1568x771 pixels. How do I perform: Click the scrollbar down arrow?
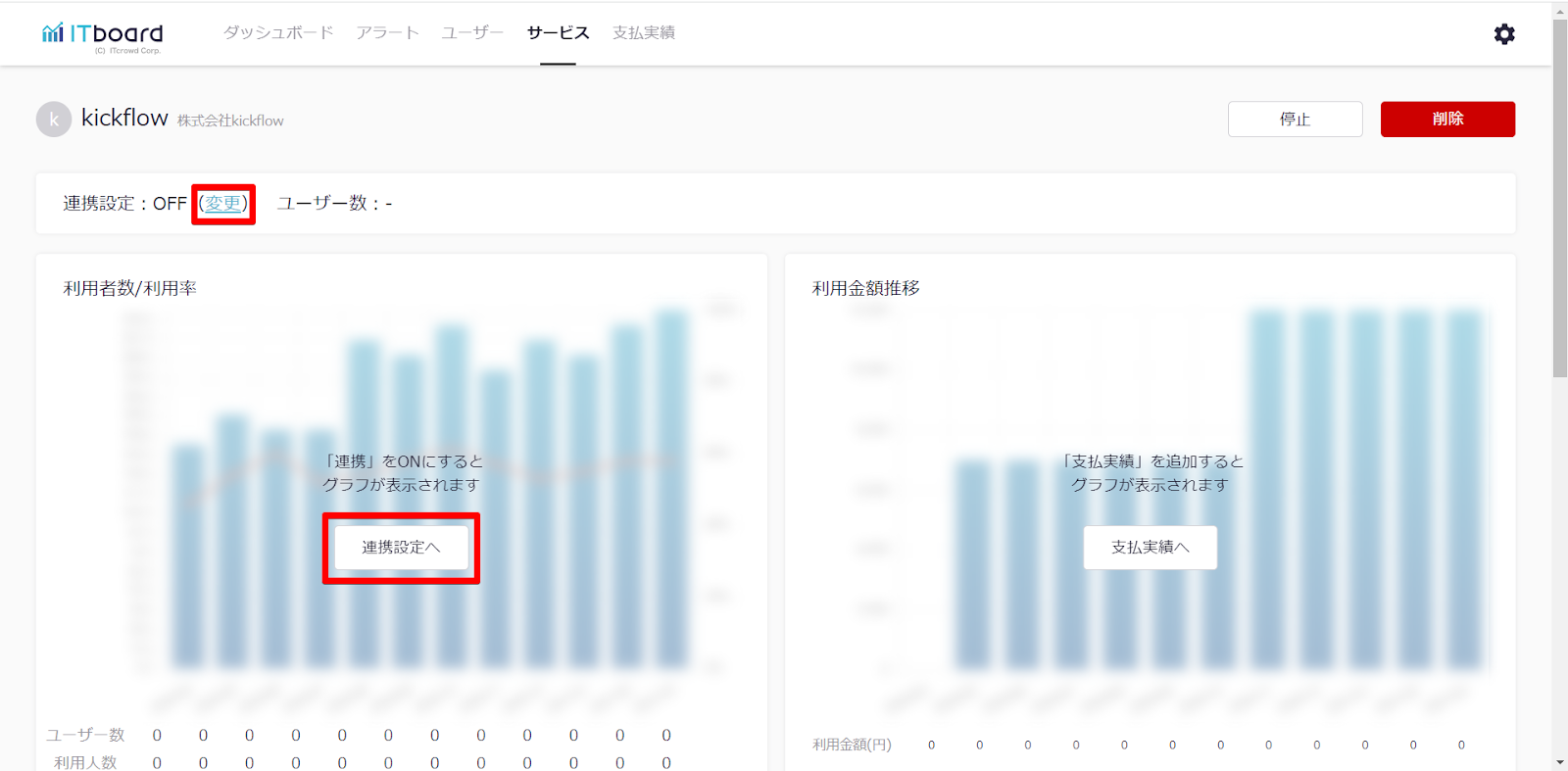tap(1559, 761)
